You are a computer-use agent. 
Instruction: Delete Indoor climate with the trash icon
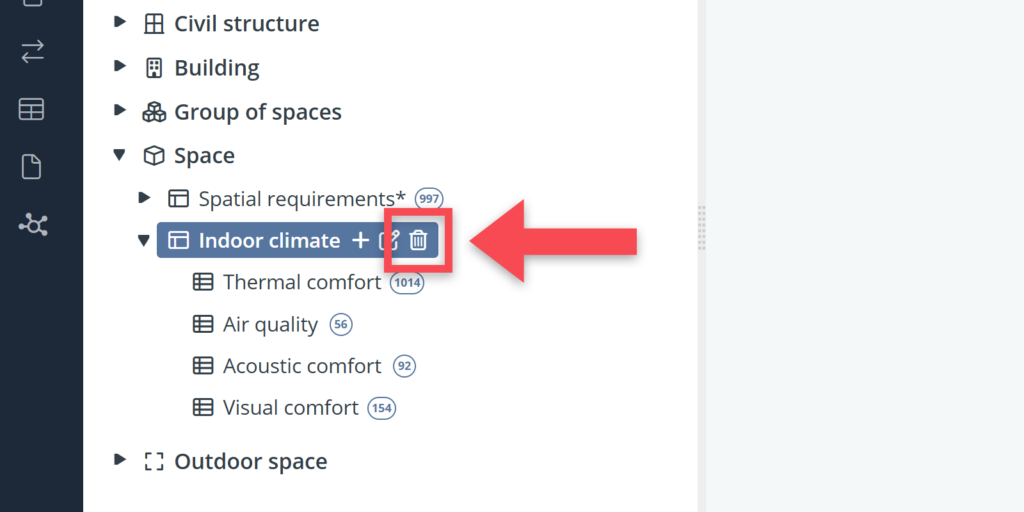[x=419, y=240]
